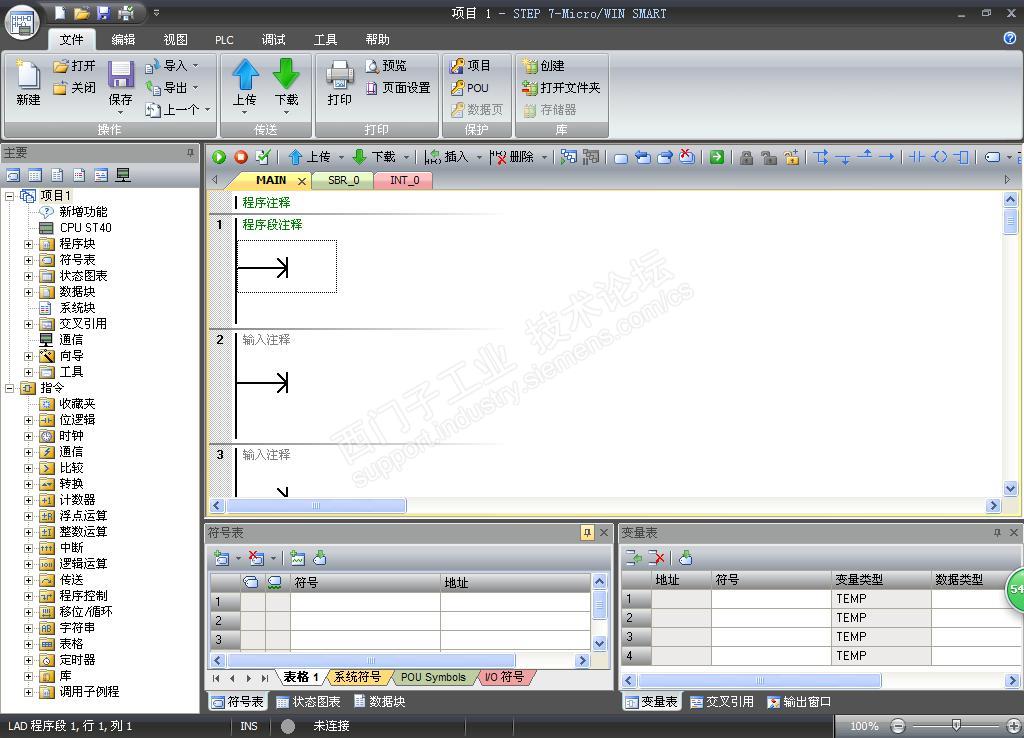Open the 视图 ribbon tab
Image resolution: width=1024 pixels, height=738 pixels.
pyautogui.click(x=175, y=39)
